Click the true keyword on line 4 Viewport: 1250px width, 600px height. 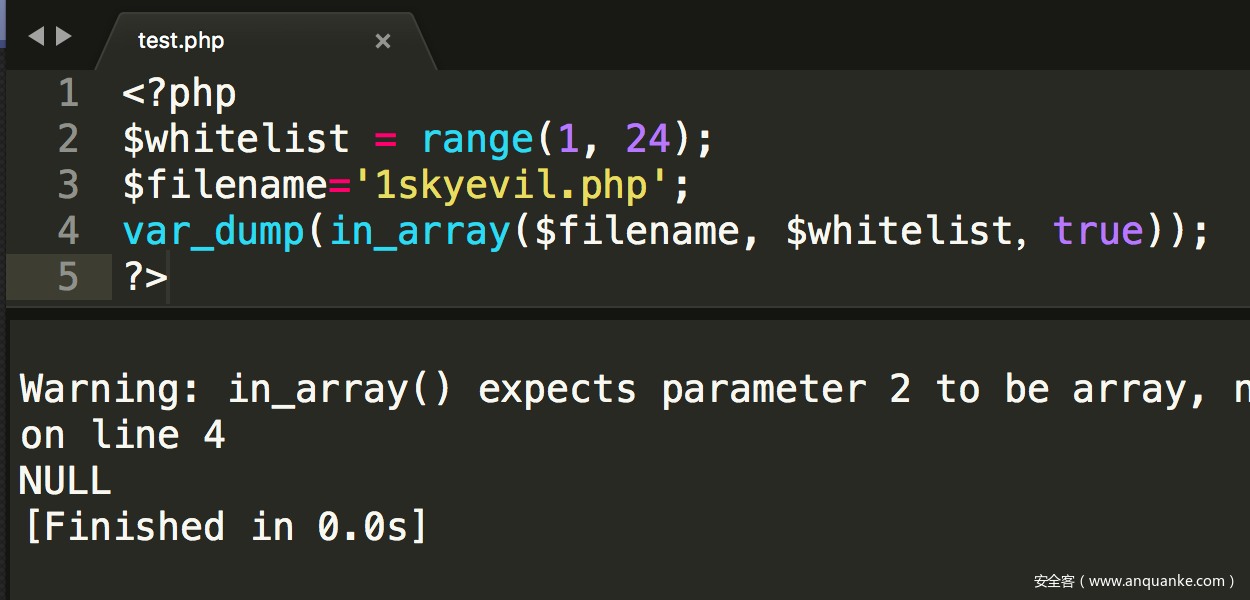coord(1097,231)
